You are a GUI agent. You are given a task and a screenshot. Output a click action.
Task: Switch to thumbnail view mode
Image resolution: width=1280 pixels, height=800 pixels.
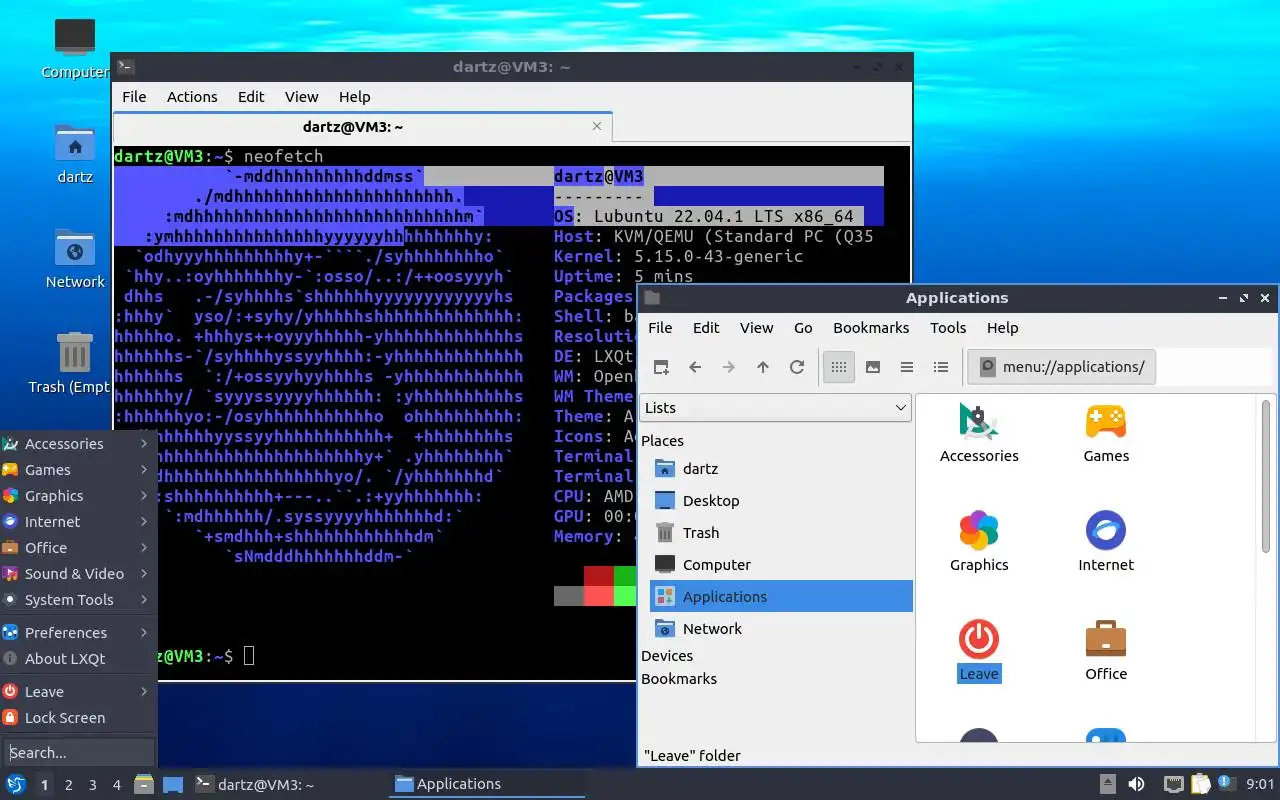pyautogui.click(x=873, y=367)
